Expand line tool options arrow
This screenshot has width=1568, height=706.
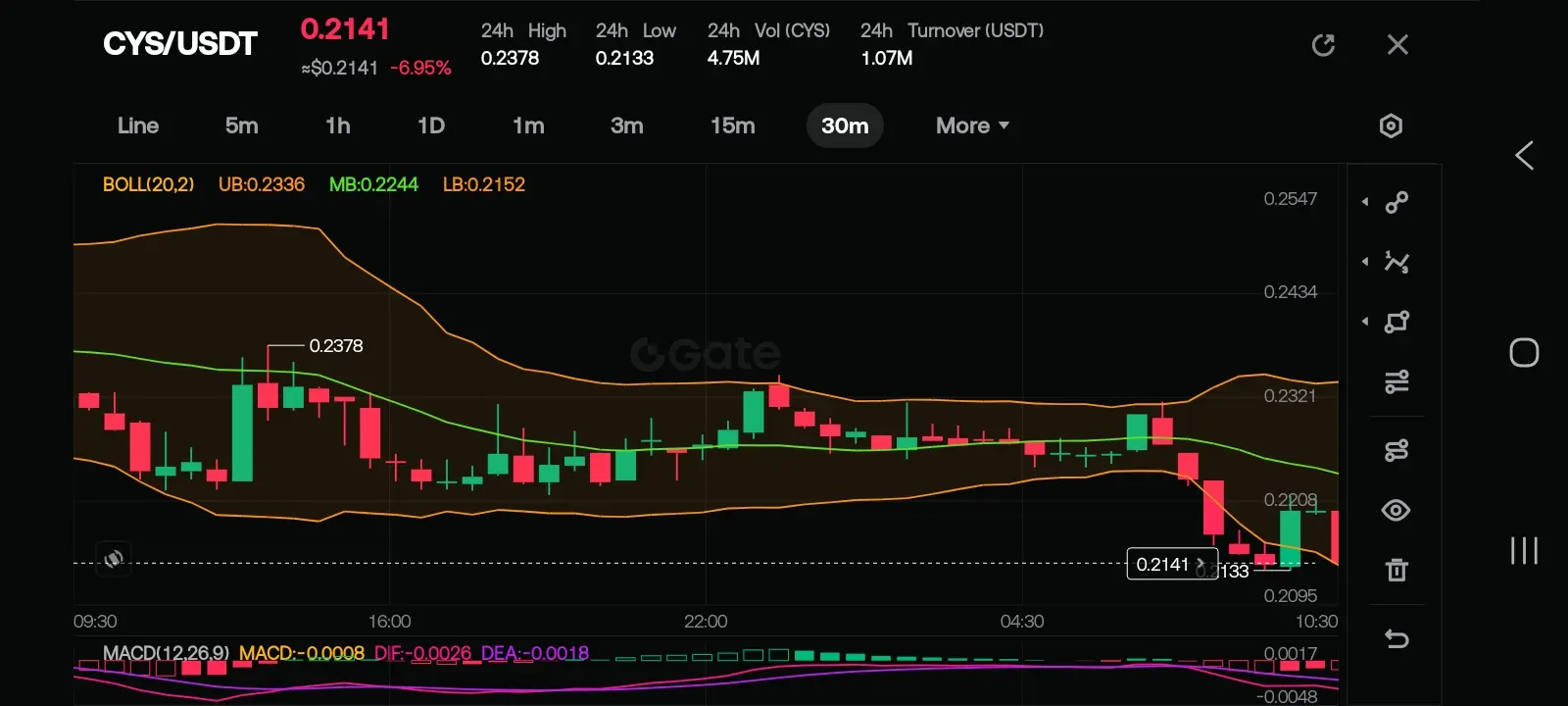[1365, 202]
